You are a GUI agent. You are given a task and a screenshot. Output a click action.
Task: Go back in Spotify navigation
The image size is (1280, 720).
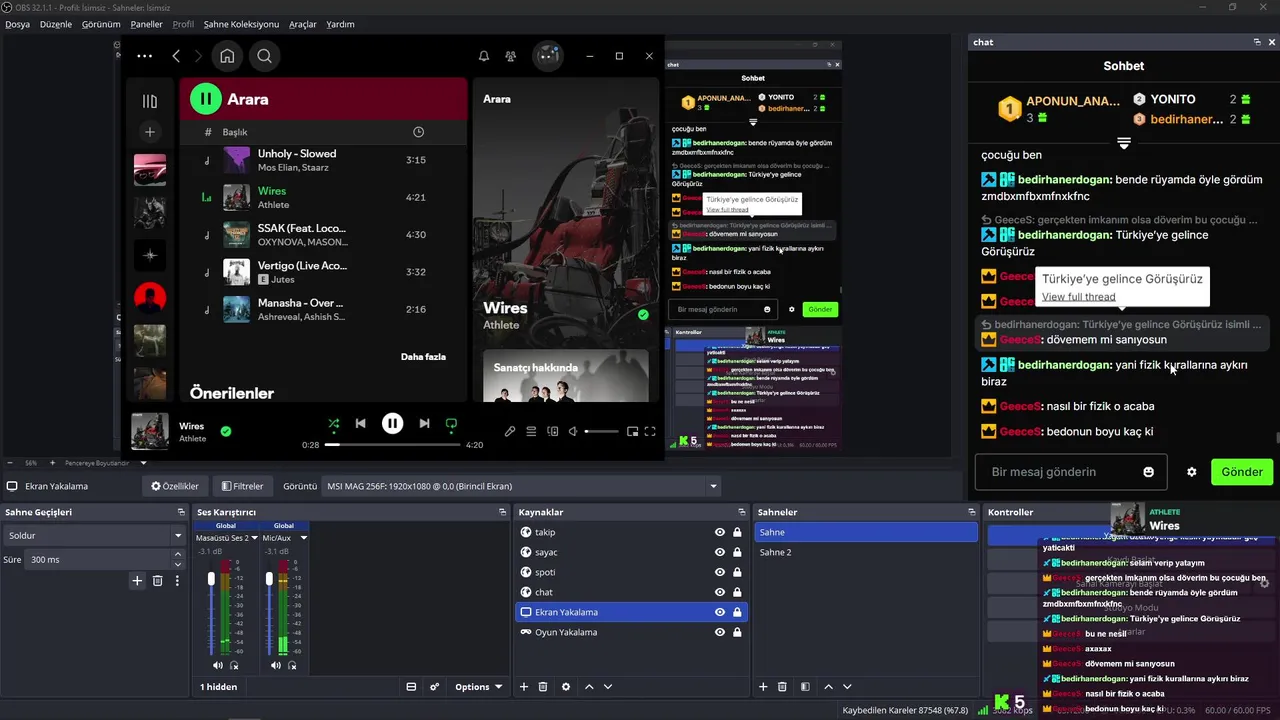coord(176,56)
